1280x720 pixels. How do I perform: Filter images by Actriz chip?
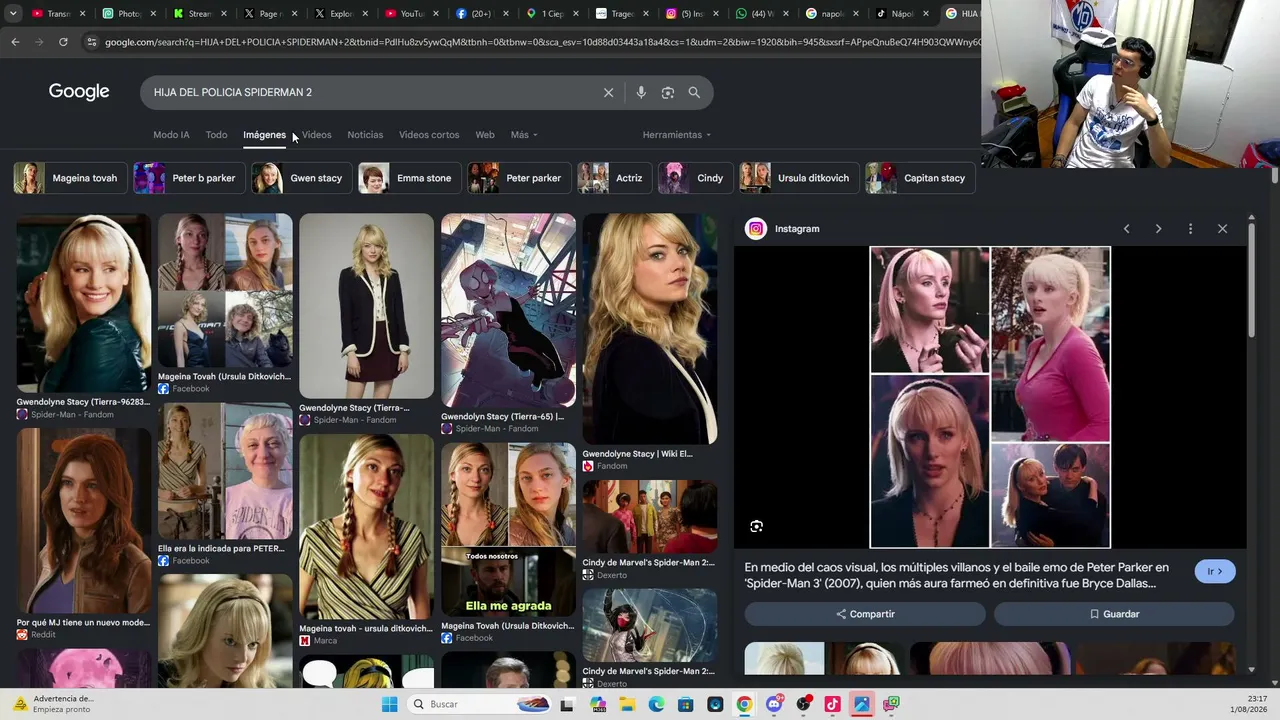615,178
